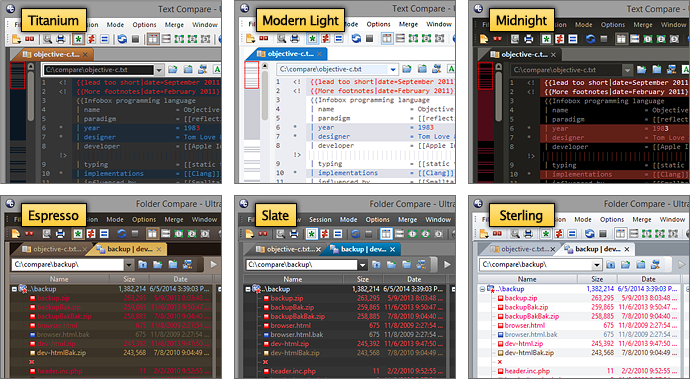Sort by Date column header in Slate

(x=414, y=279)
